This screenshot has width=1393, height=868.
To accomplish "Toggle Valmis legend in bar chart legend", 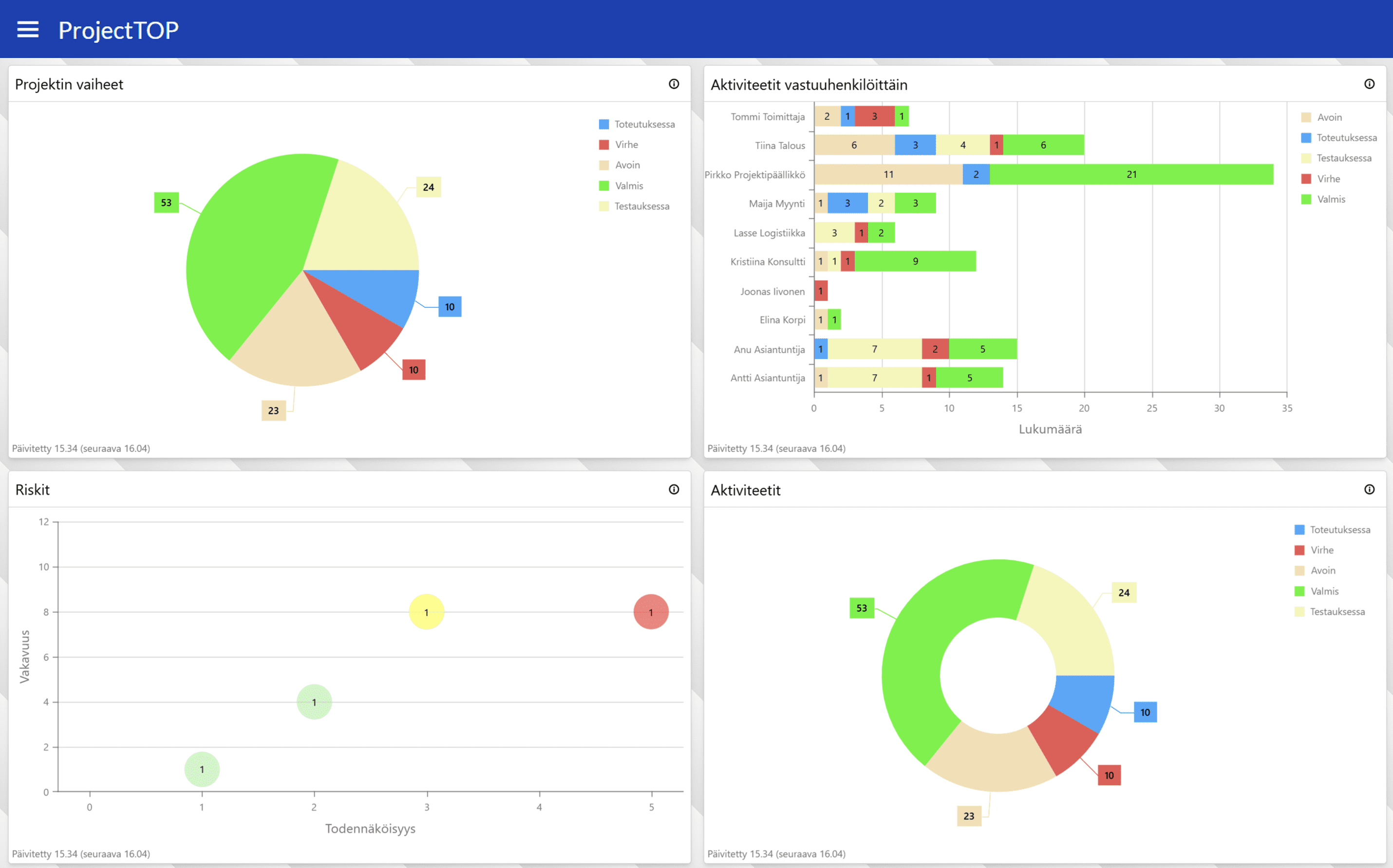I will [x=1330, y=199].
